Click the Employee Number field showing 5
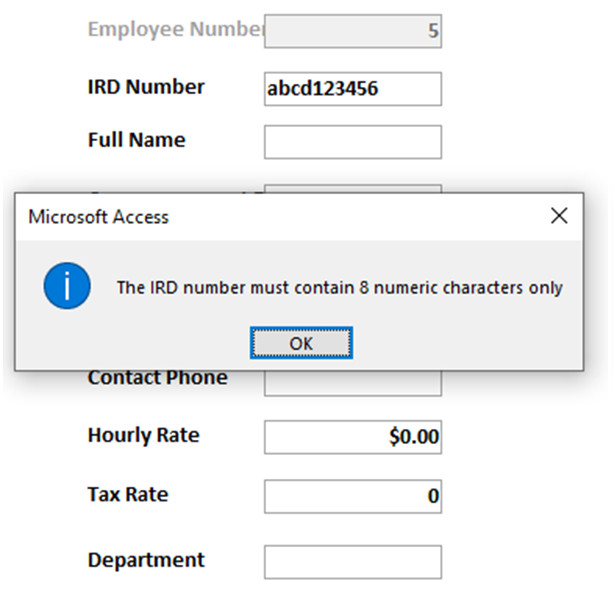 [x=353, y=31]
